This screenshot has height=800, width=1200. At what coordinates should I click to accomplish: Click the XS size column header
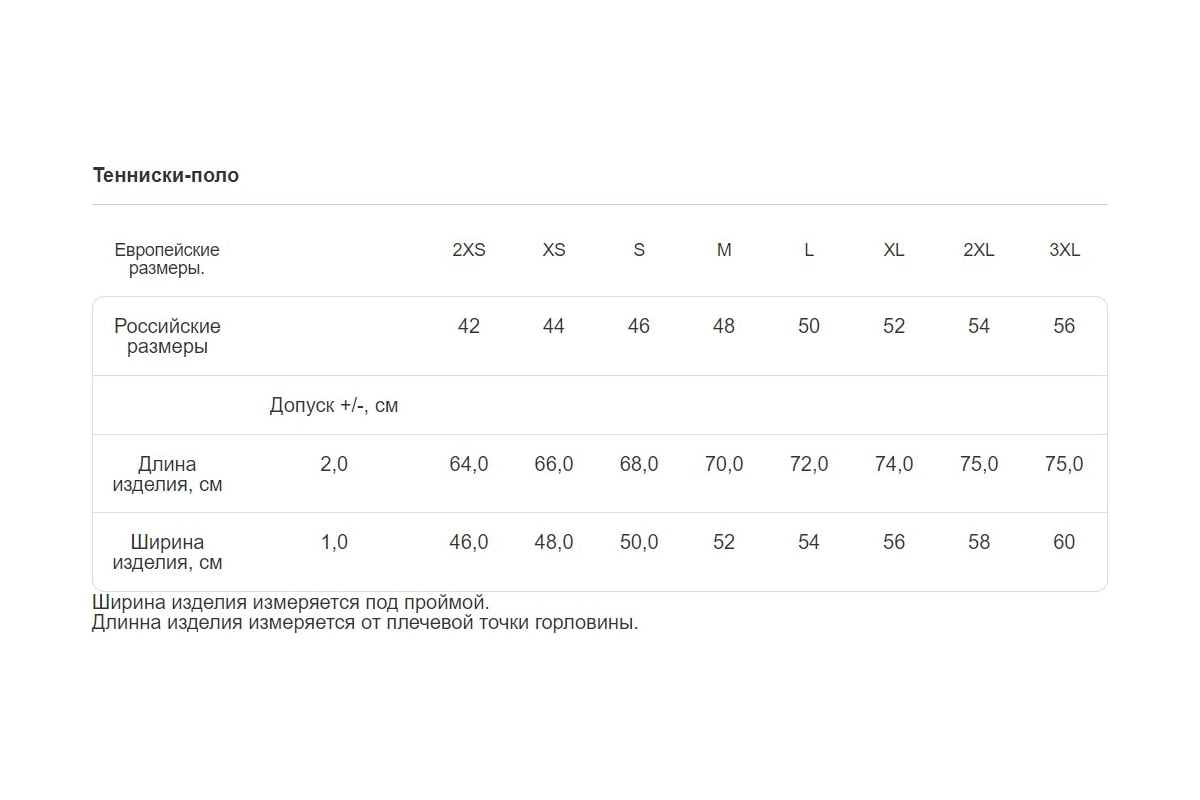click(554, 250)
